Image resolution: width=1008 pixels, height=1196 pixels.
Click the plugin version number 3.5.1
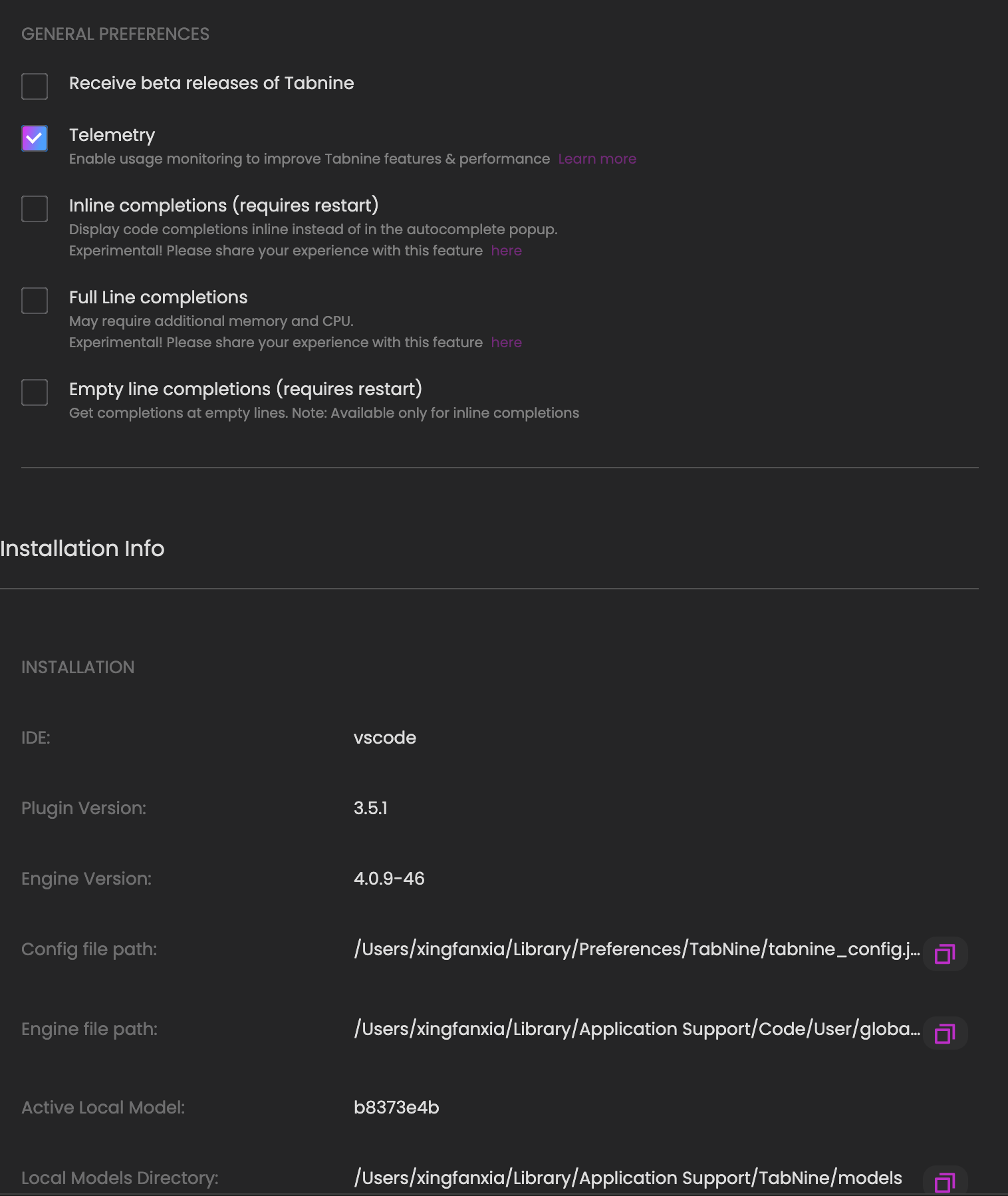(x=370, y=808)
